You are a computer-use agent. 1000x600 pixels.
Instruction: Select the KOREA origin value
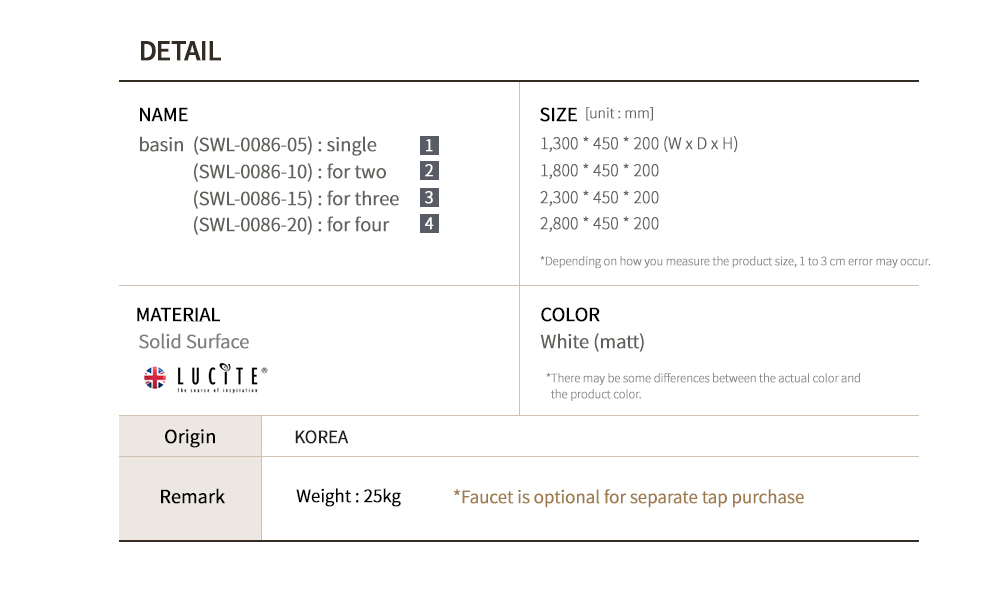[321, 437]
